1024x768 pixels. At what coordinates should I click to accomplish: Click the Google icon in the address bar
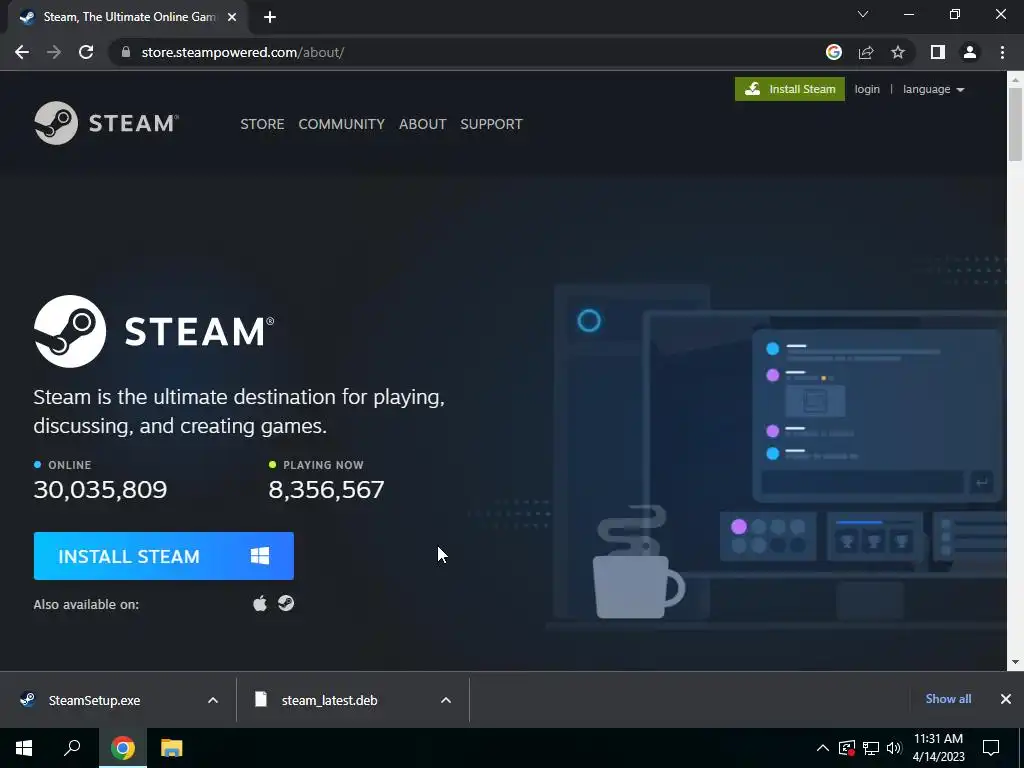834,52
